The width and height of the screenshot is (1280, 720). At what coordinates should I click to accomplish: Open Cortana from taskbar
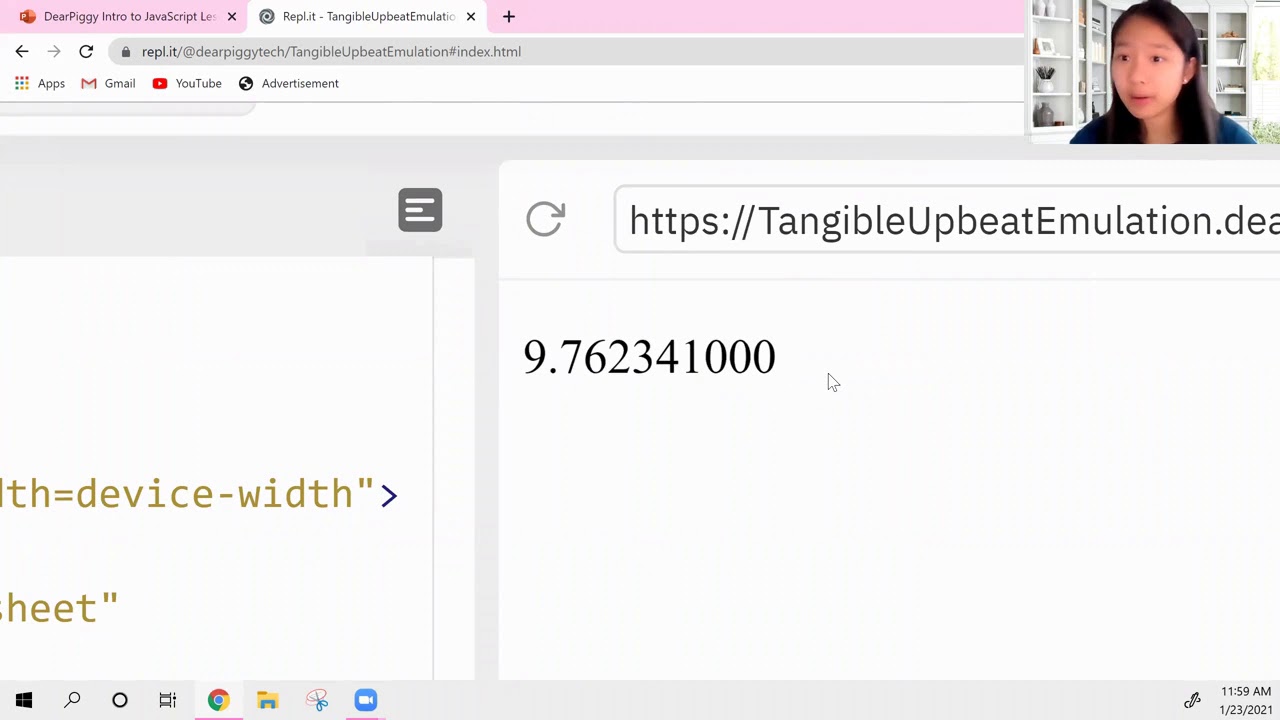pos(120,700)
